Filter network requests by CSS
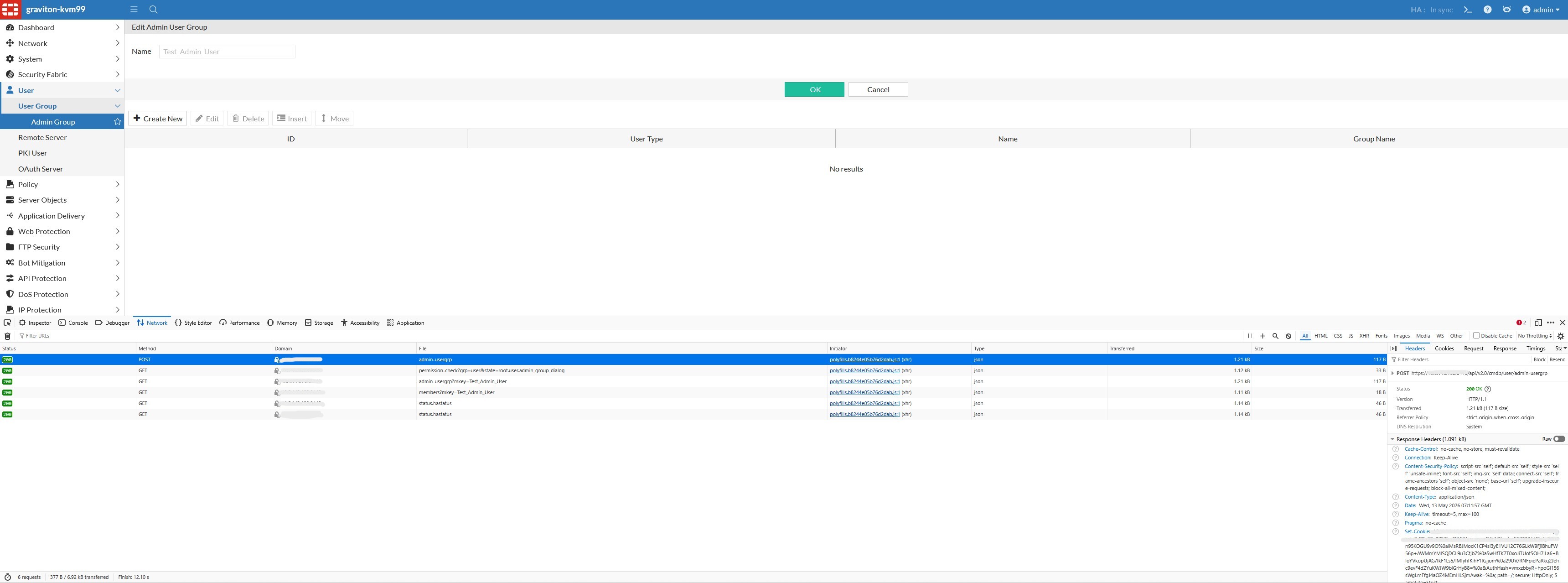This screenshot has height=583, width=1568. (1337, 336)
